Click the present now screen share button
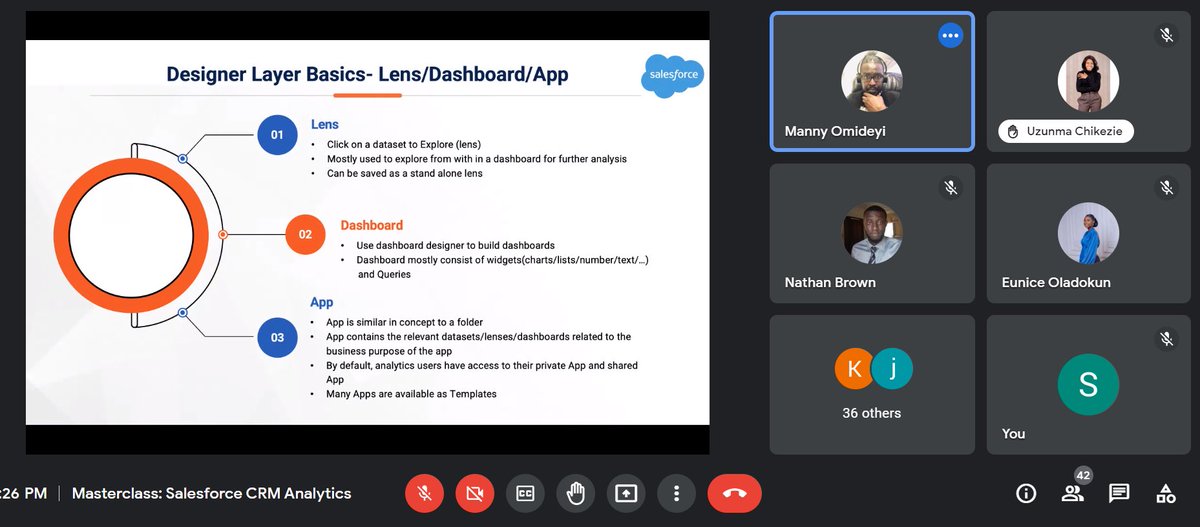This screenshot has height=527, width=1200. point(626,493)
